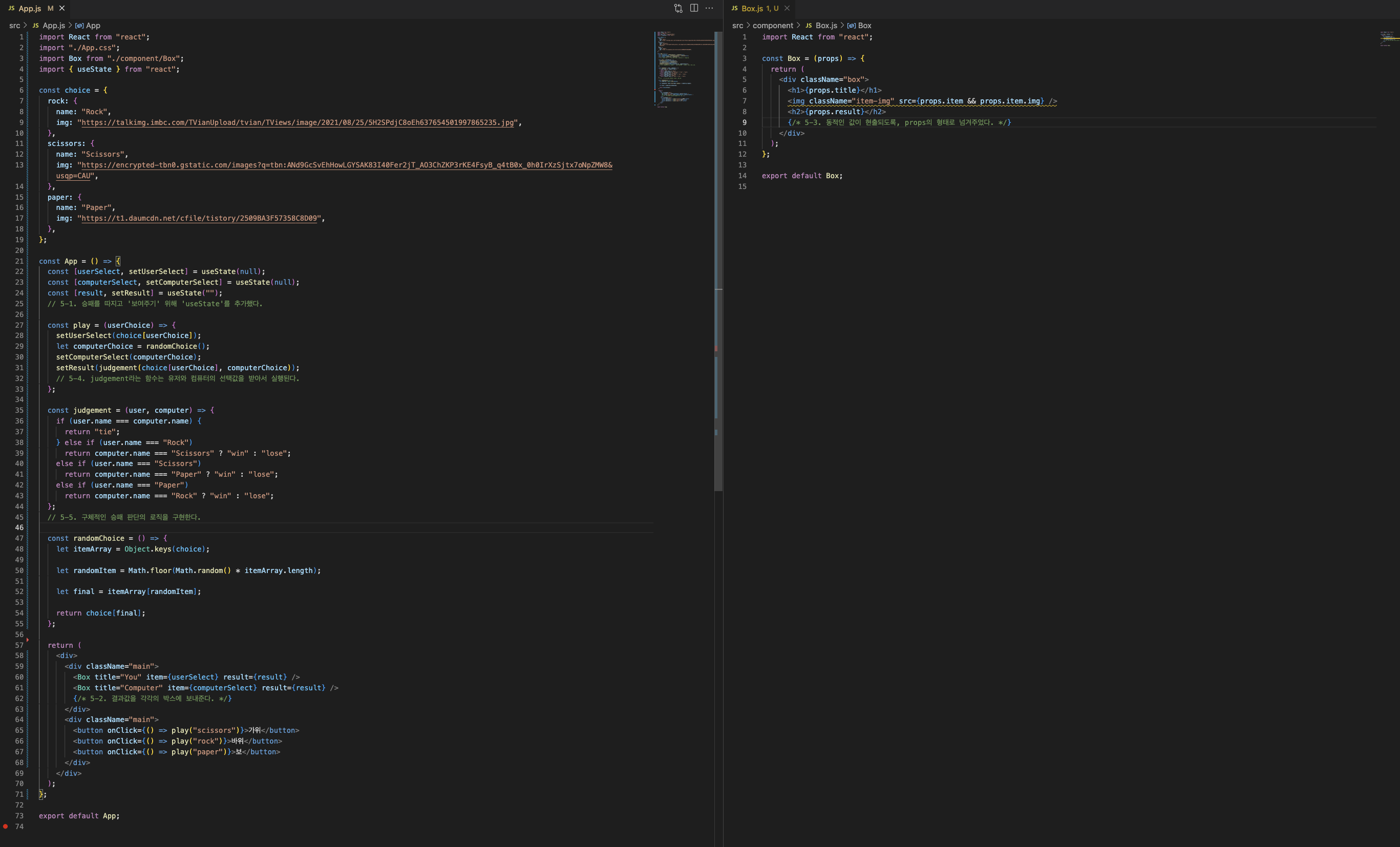Click the '<h2>{props.result}</h2>' line
This screenshot has height=847, width=1400.
click(x=836, y=112)
